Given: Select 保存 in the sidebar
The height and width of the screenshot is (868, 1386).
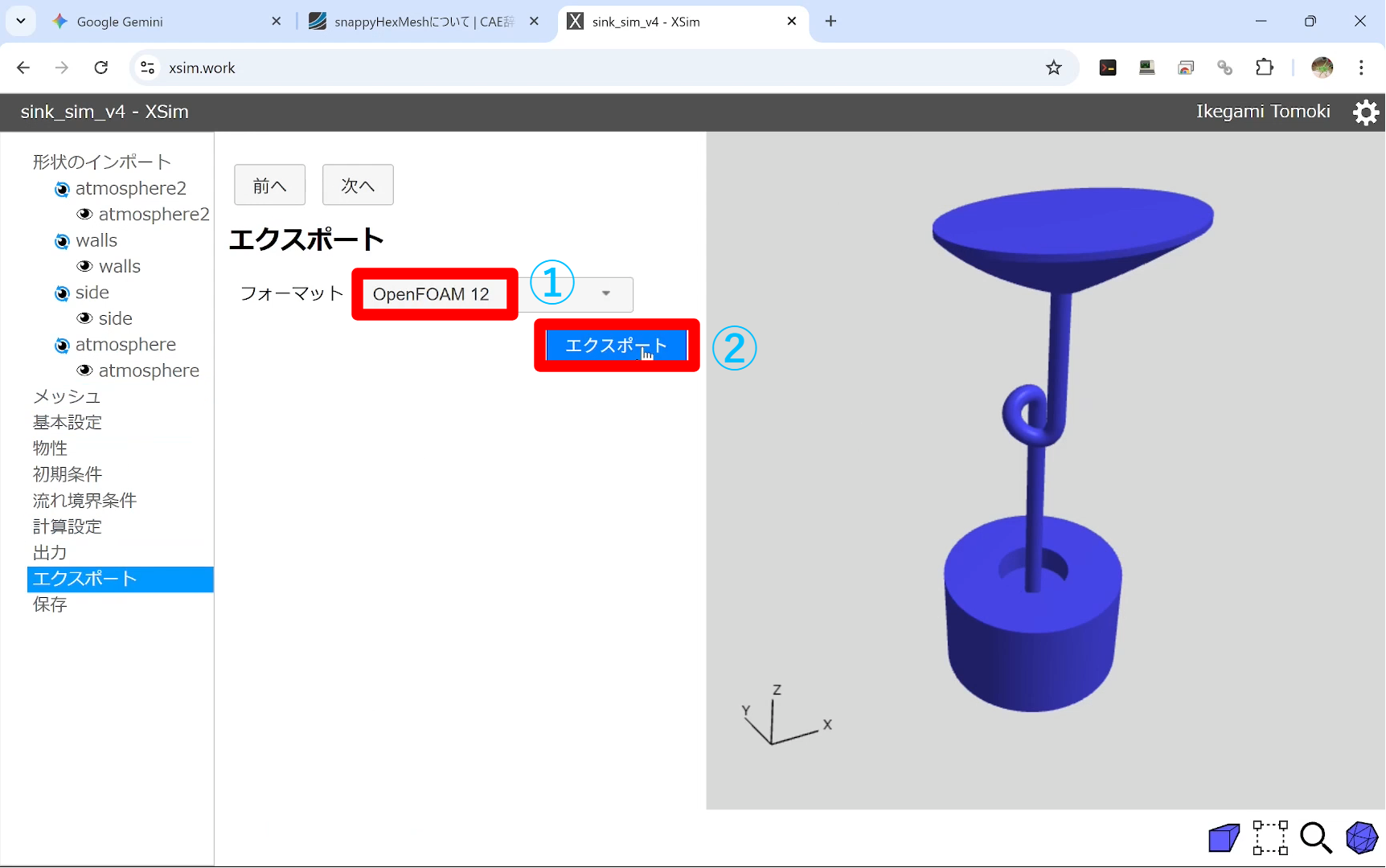Looking at the screenshot, I should click(50, 604).
